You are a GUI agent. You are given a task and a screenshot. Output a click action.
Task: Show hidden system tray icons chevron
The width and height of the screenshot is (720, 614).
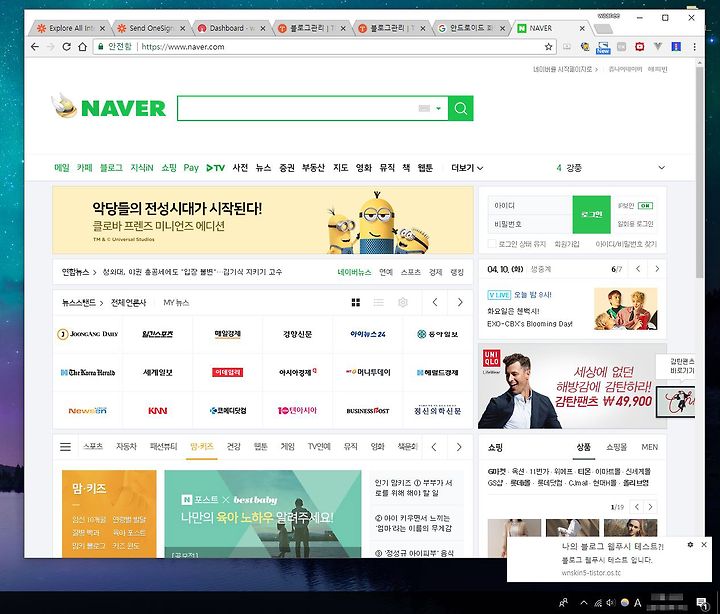[584, 603]
